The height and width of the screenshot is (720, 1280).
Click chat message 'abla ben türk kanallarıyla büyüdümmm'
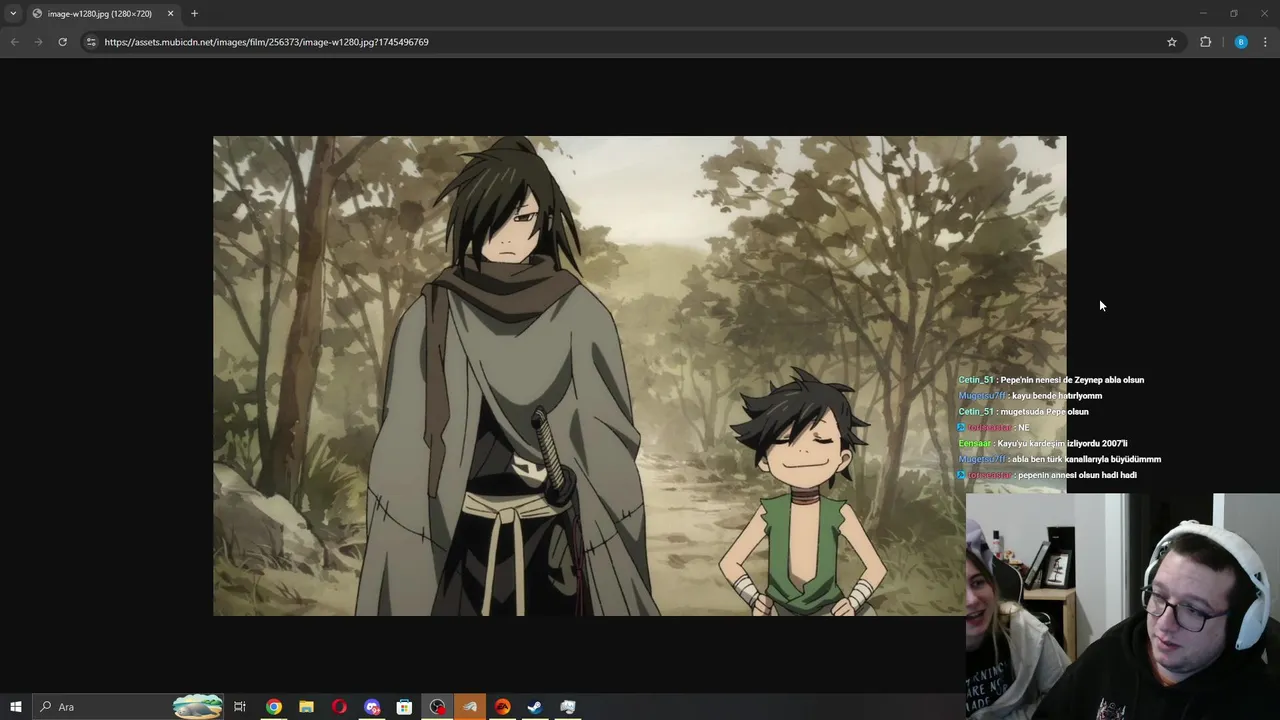[1086, 460]
